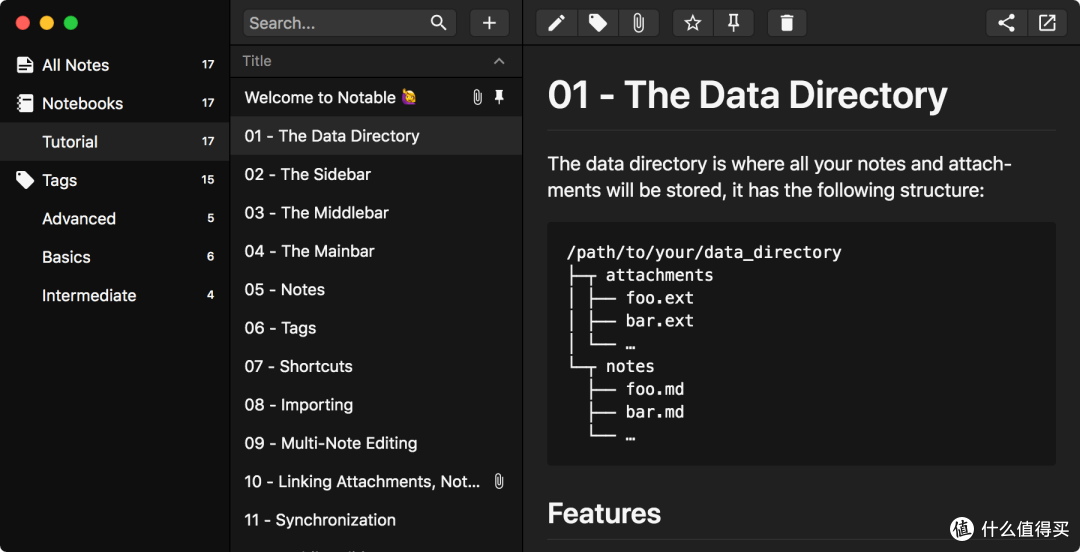
Task: Open note 06 - Tags
Action: (x=376, y=328)
